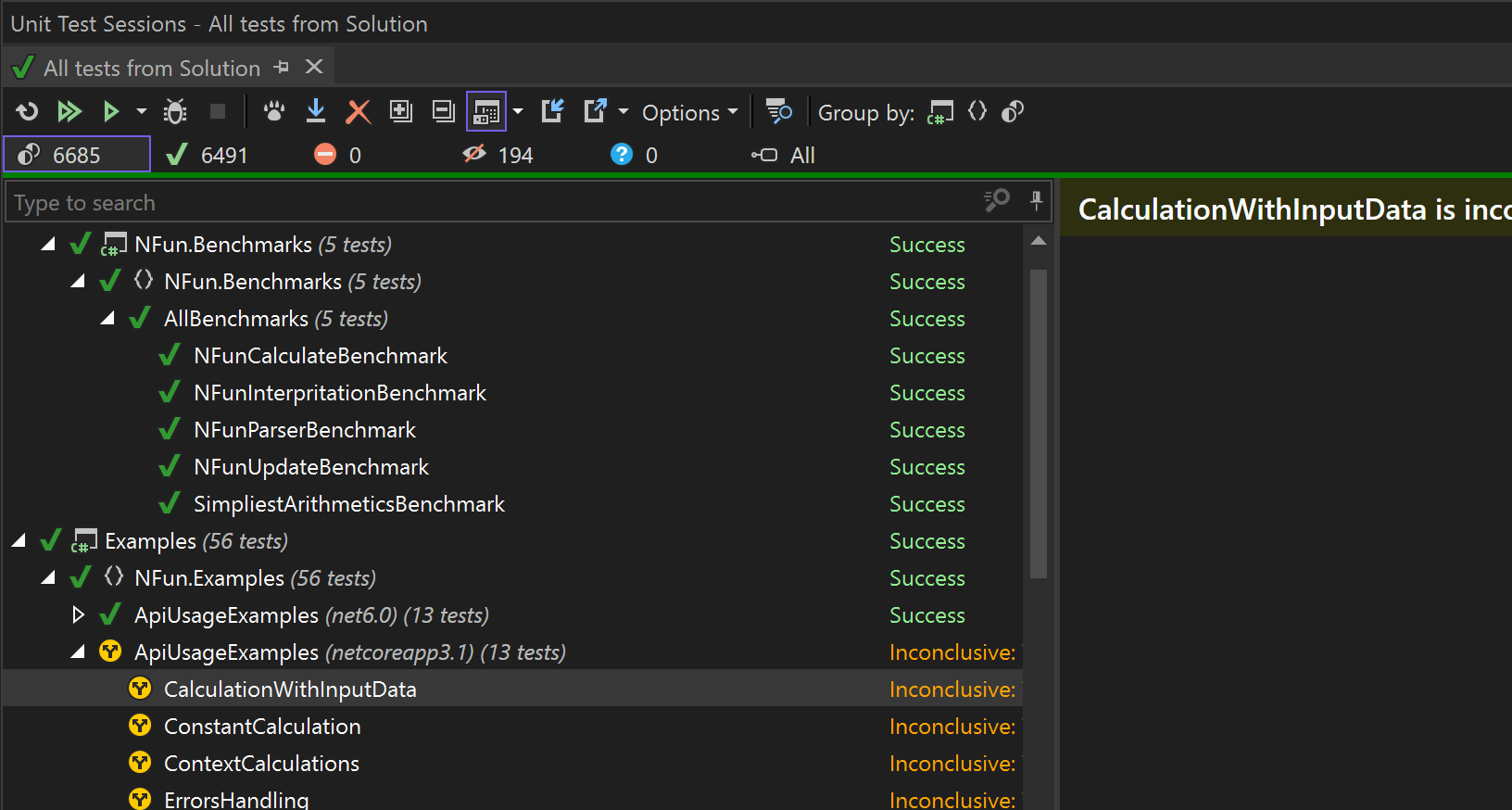Click the test tree vertical scrollbar thumb
1512x810 pixels.
[1039, 424]
